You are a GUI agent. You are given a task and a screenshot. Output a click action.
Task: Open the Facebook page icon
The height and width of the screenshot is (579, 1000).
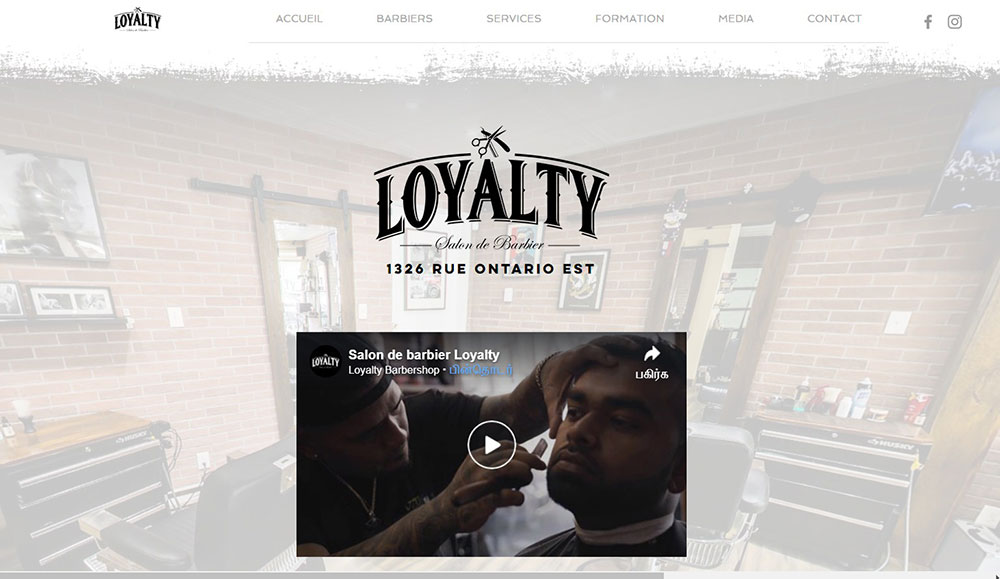928,22
